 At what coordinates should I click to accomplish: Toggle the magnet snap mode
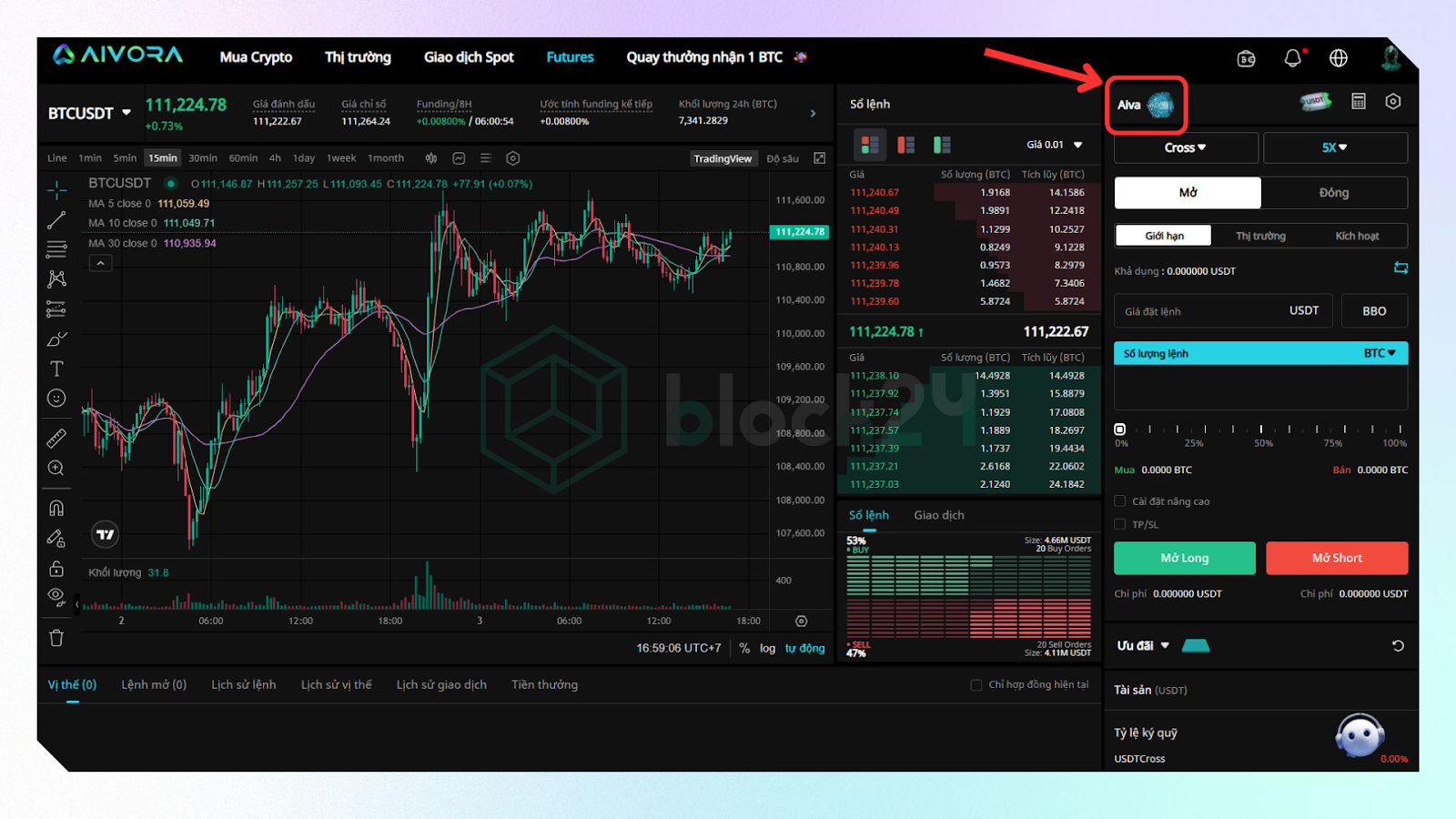click(56, 508)
